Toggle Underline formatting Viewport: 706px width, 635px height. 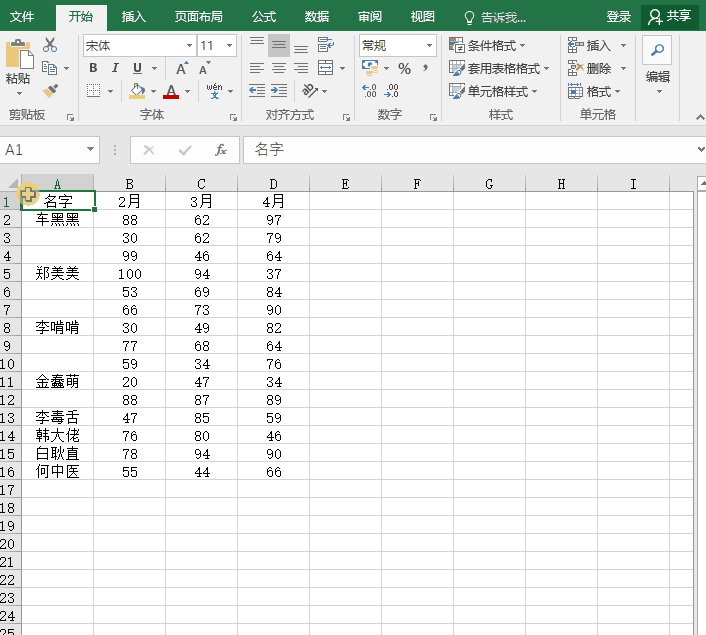click(137, 68)
